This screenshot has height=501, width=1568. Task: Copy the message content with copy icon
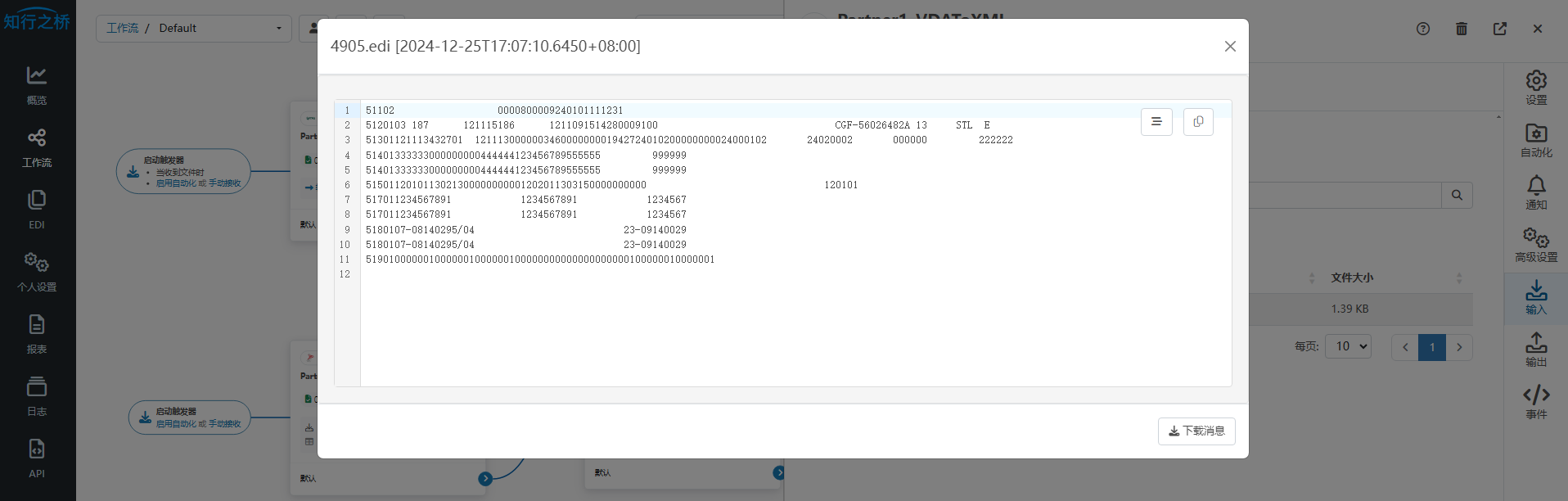1198,122
